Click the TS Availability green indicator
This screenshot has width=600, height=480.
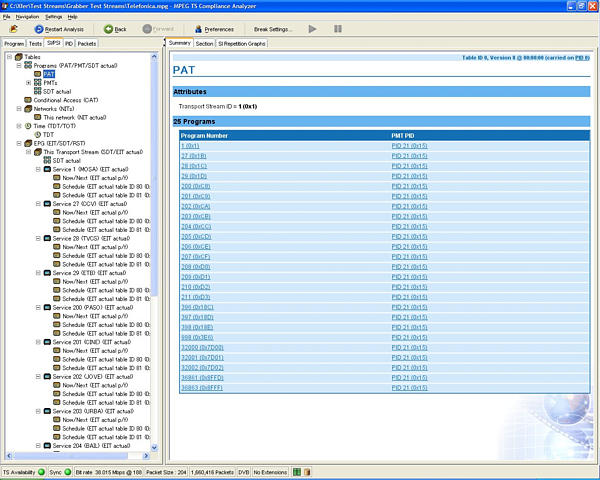[x=40, y=471]
